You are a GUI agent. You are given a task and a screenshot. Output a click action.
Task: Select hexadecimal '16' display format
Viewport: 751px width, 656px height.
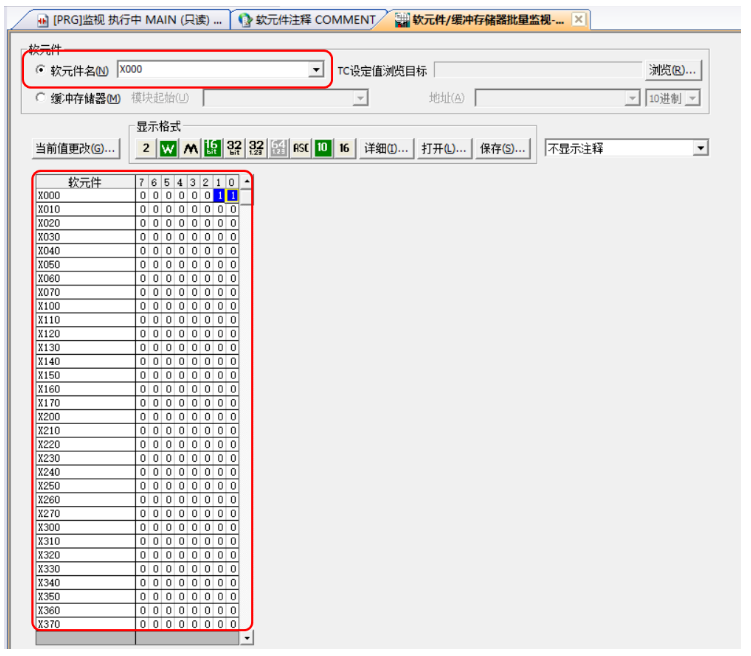(344, 148)
